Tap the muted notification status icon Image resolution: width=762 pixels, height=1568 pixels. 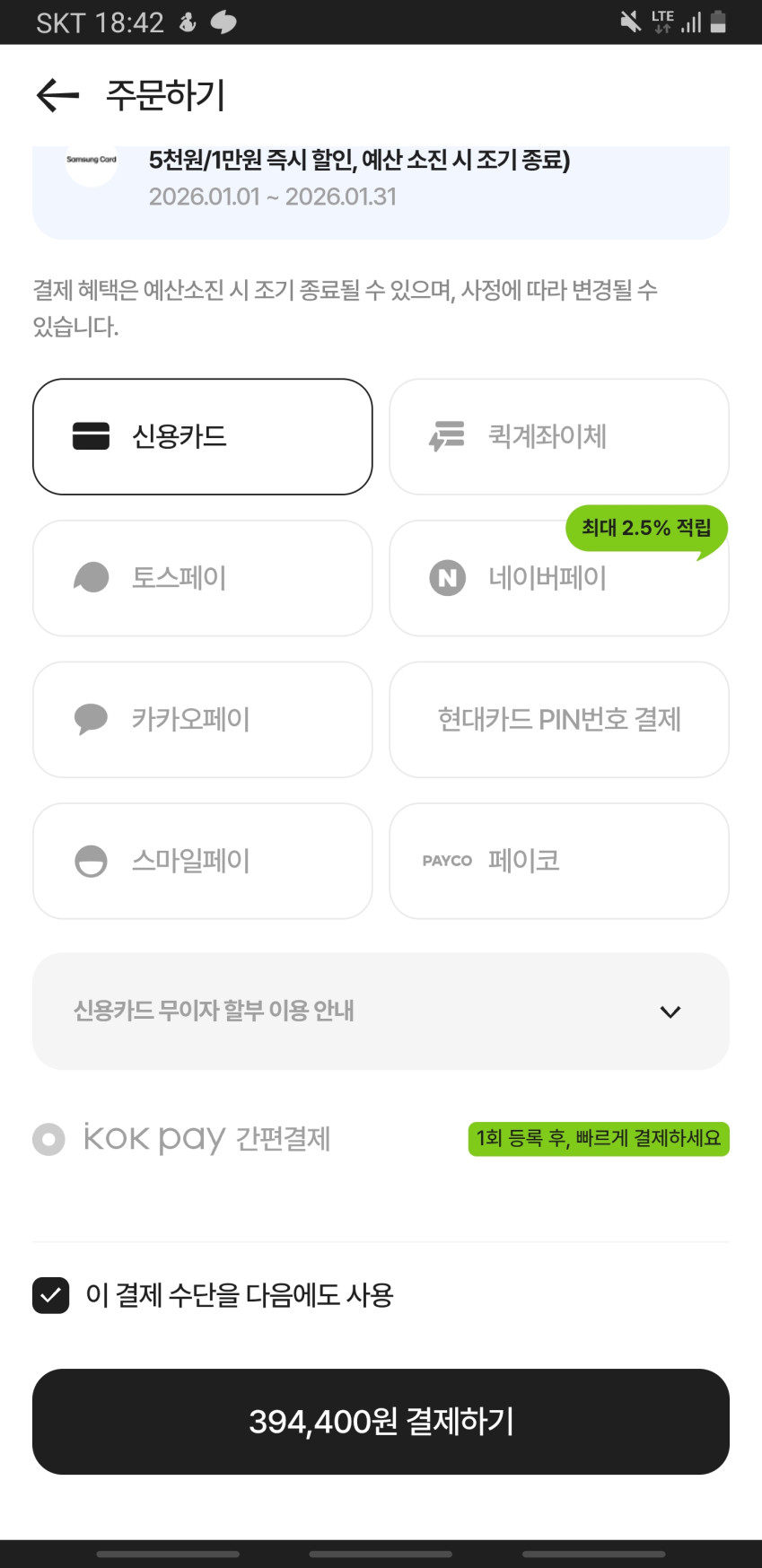(x=630, y=22)
